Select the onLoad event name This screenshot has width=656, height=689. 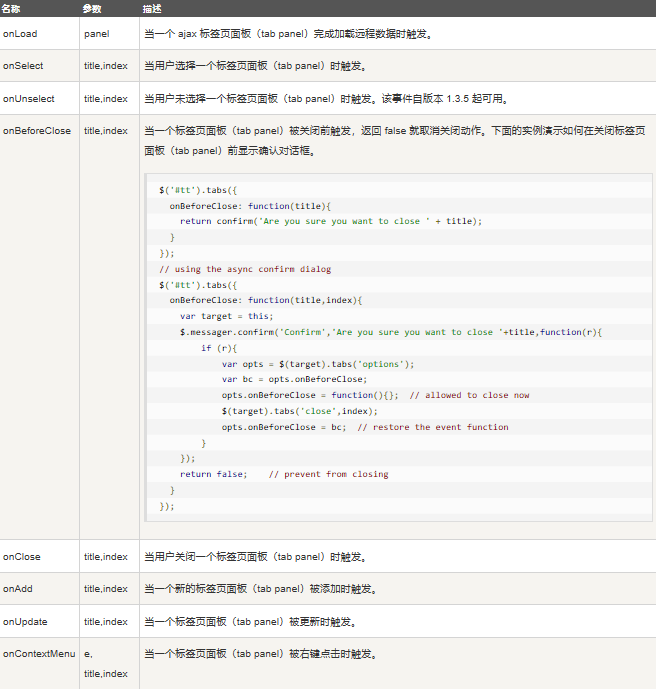coord(20,34)
